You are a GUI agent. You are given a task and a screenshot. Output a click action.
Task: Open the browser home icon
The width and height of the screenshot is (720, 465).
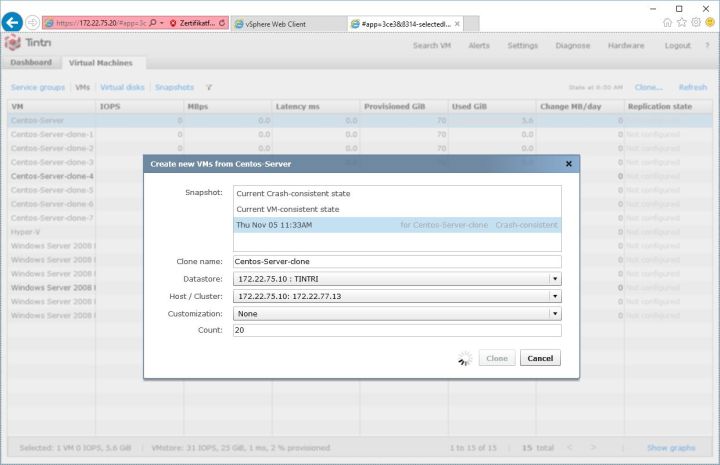(668, 22)
